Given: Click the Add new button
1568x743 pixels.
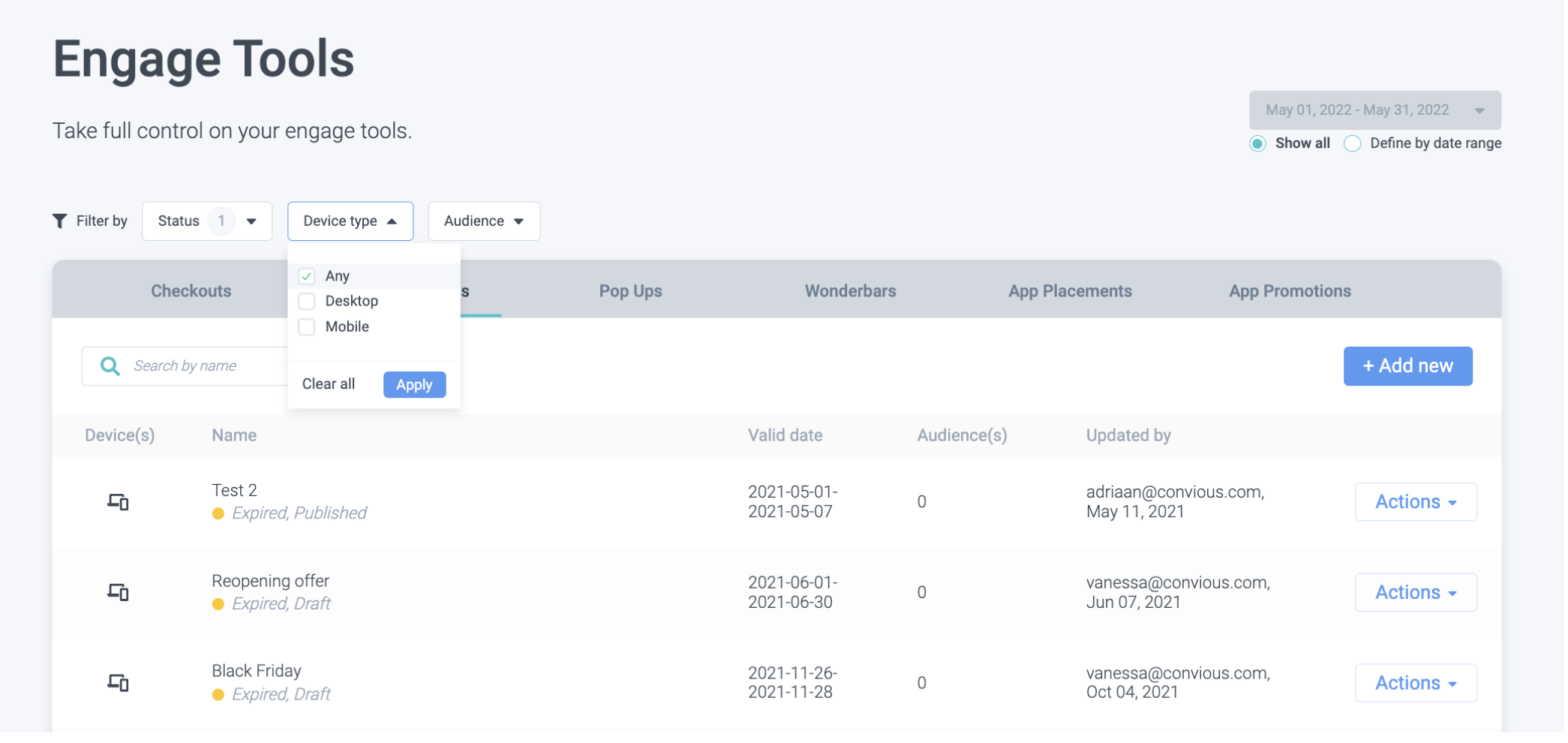Looking at the screenshot, I should tap(1407, 366).
